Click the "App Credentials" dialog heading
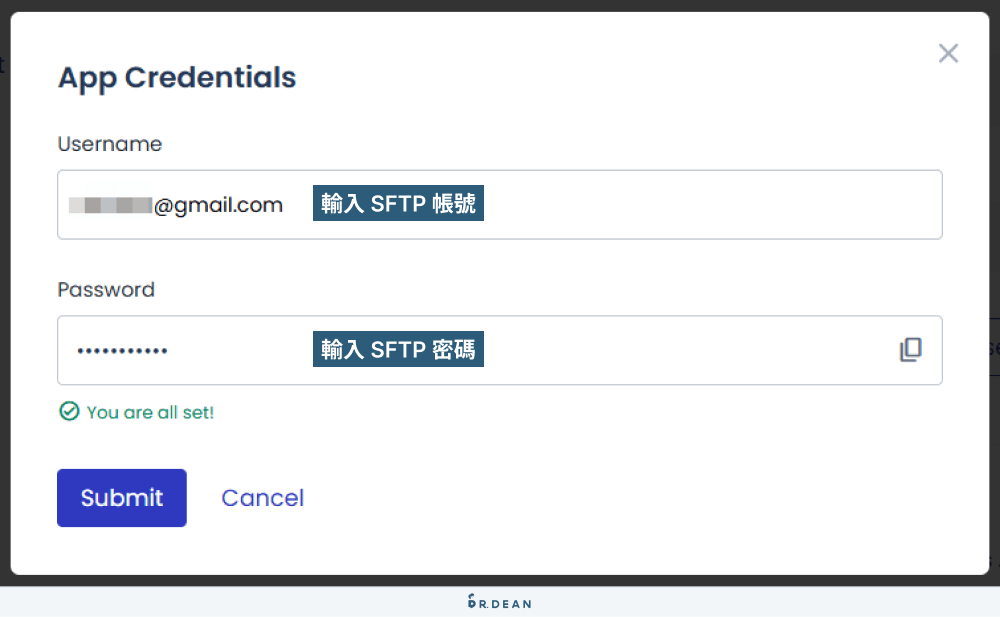 pos(176,77)
